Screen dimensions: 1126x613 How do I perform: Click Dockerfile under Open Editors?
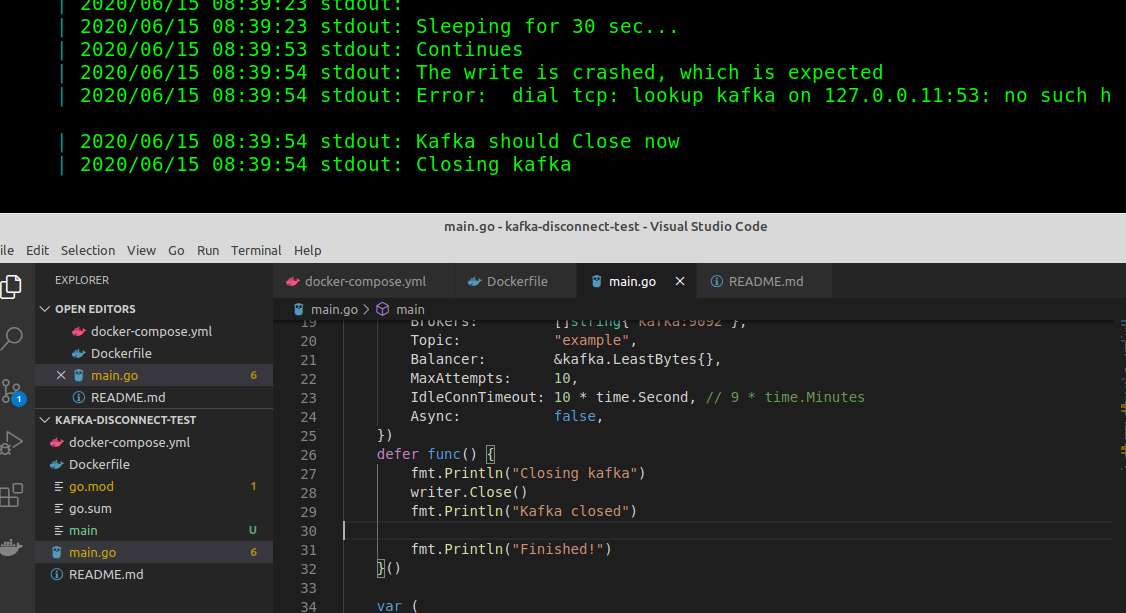point(121,353)
